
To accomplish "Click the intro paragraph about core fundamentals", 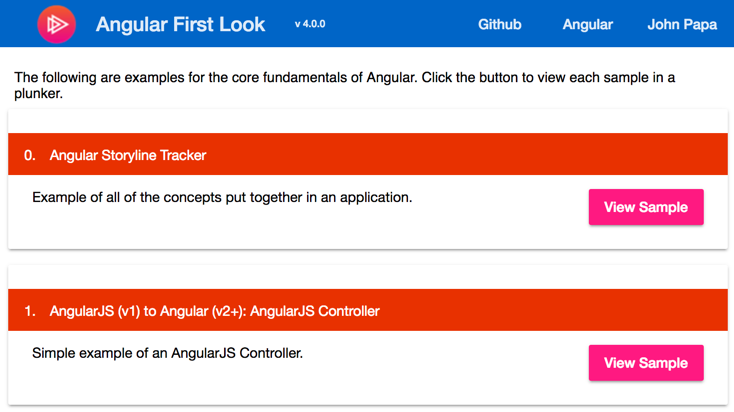I will pyautogui.click(x=345, y=85).
